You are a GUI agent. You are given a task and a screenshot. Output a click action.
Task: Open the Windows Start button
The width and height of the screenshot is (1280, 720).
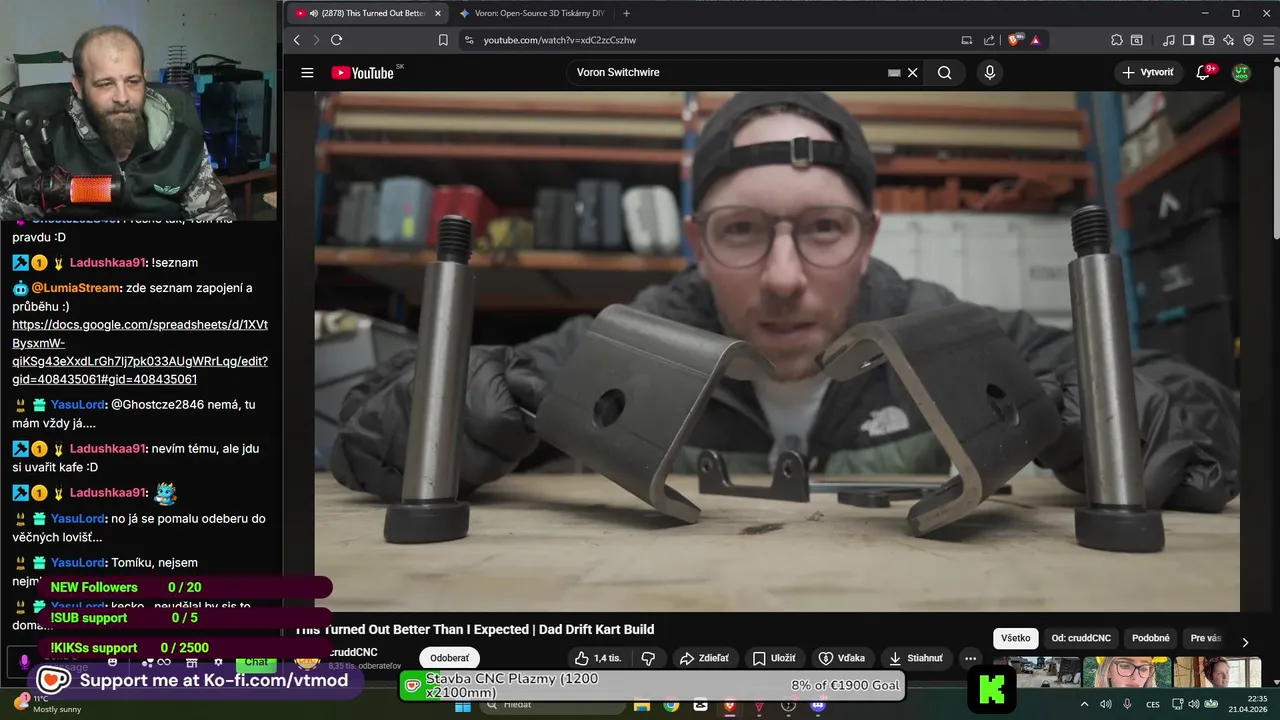[462, 705]
